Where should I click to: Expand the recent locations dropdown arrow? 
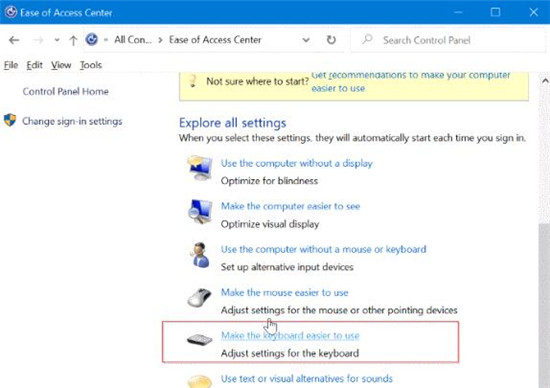click(57, 40)
